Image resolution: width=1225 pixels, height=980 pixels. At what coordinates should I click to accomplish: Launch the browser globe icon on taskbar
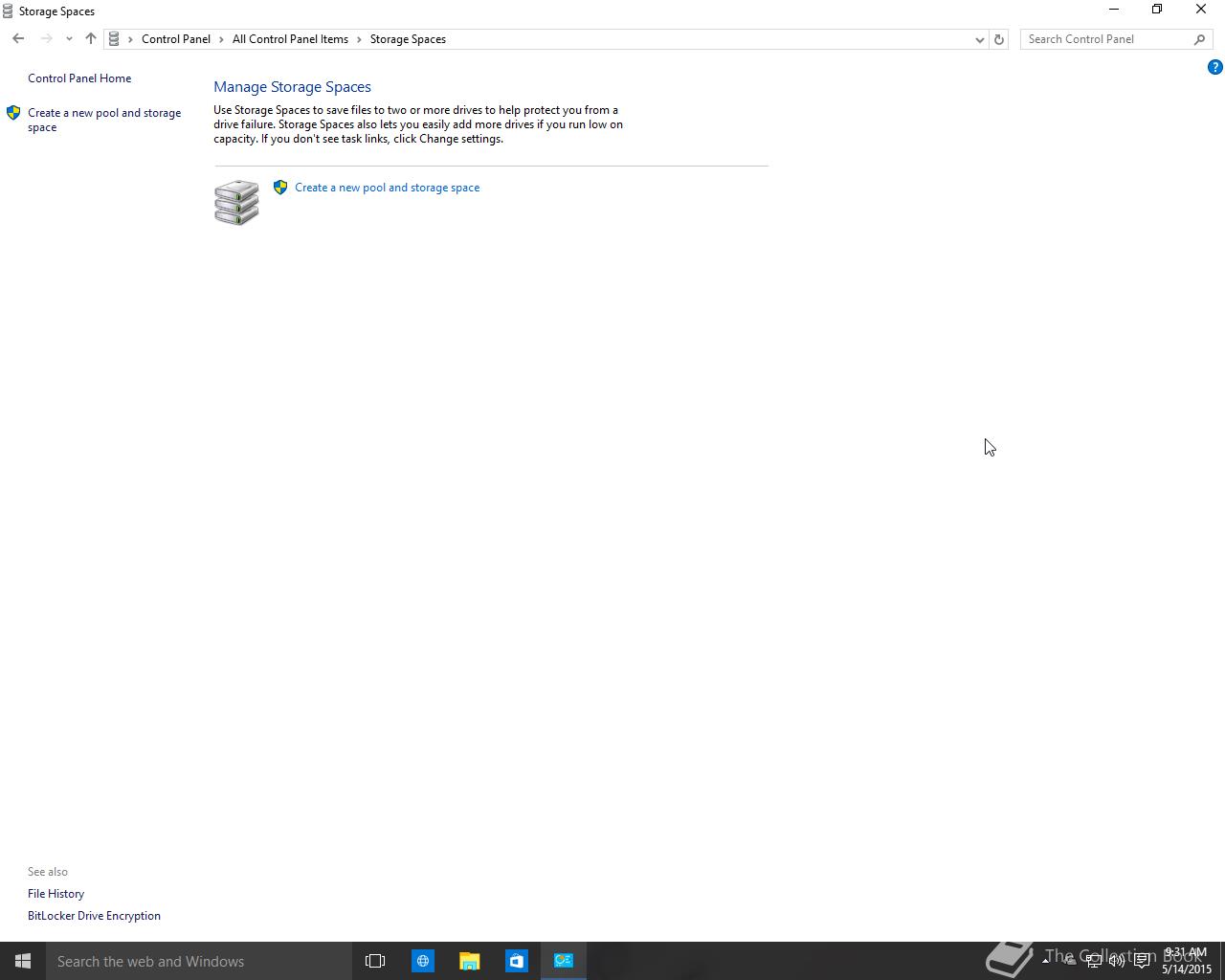click(422, 961)
